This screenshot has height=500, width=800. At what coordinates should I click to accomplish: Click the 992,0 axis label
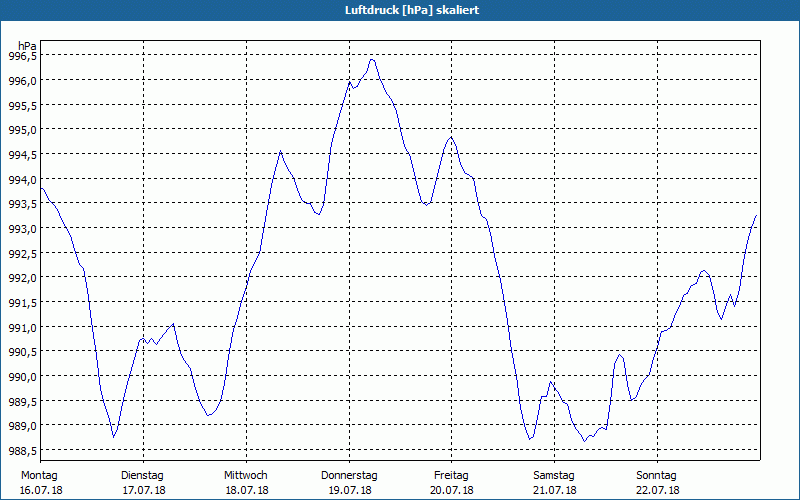[x=22, y=278]
